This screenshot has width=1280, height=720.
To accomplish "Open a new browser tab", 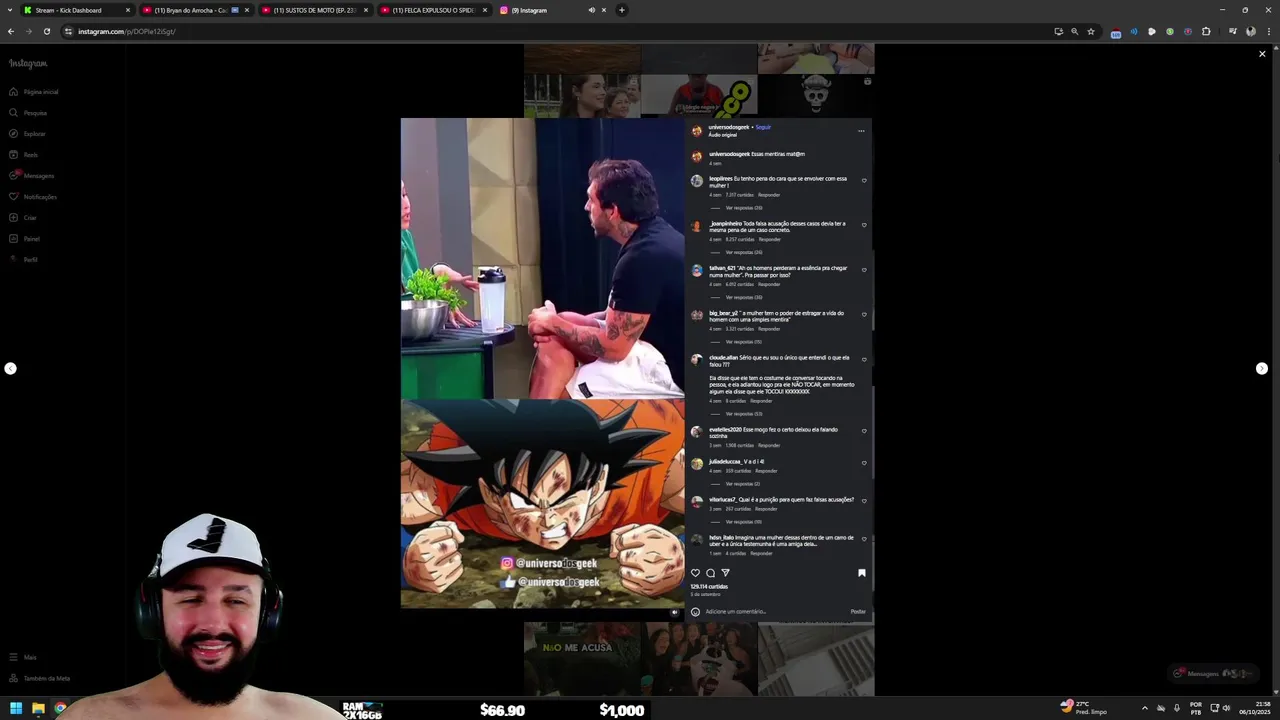I will (x=622, y=10).
